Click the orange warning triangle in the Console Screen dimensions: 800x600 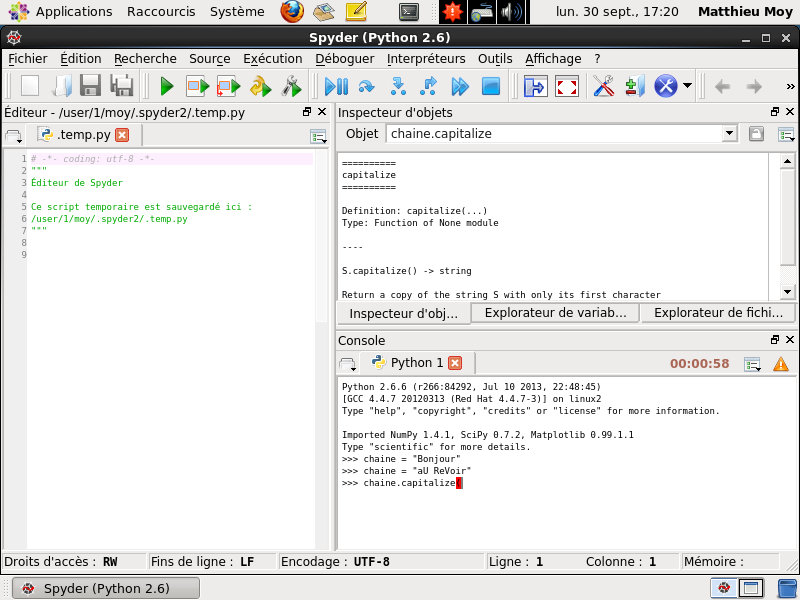pos(781,364)
